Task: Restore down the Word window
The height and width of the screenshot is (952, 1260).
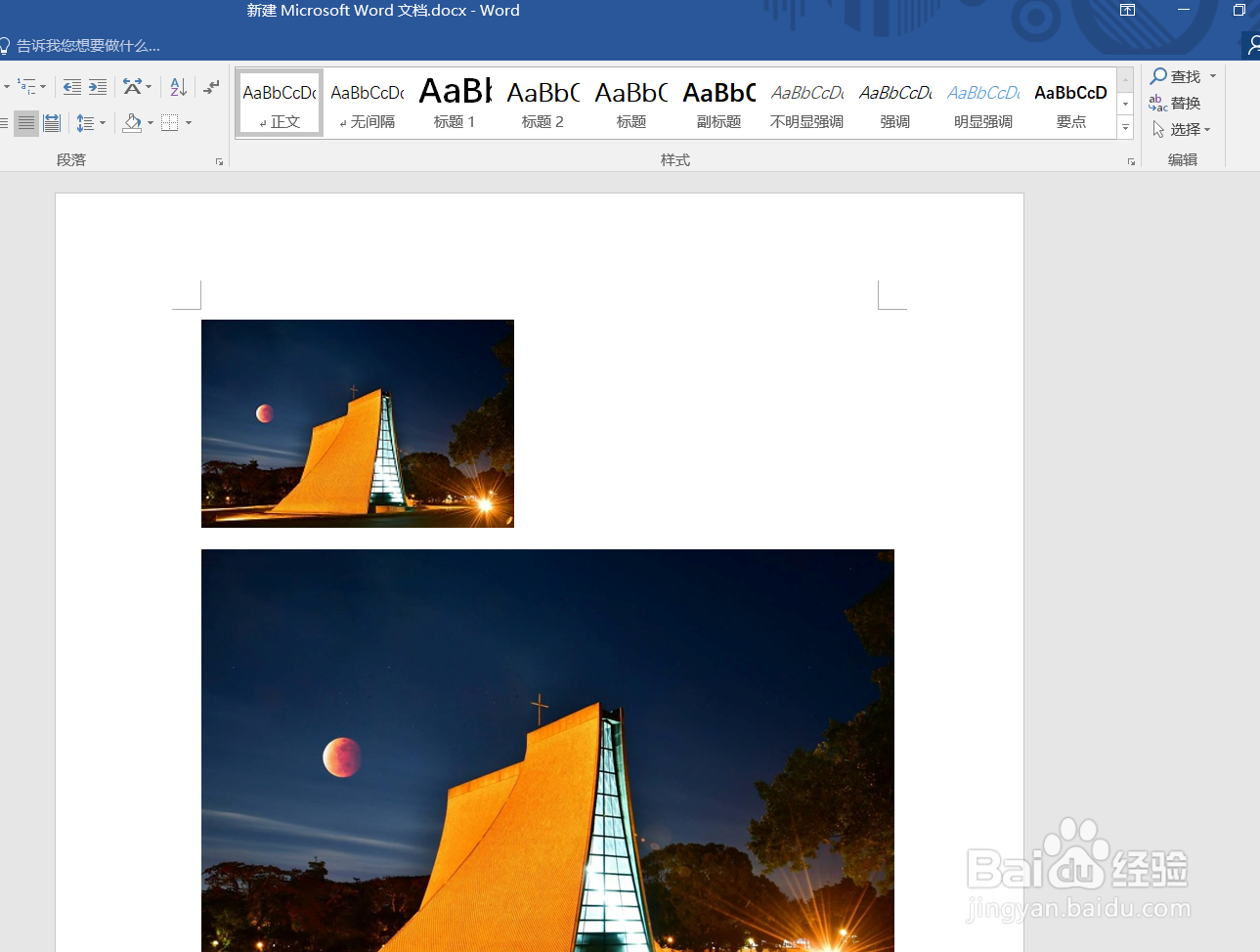Action: pos(1238,10)
